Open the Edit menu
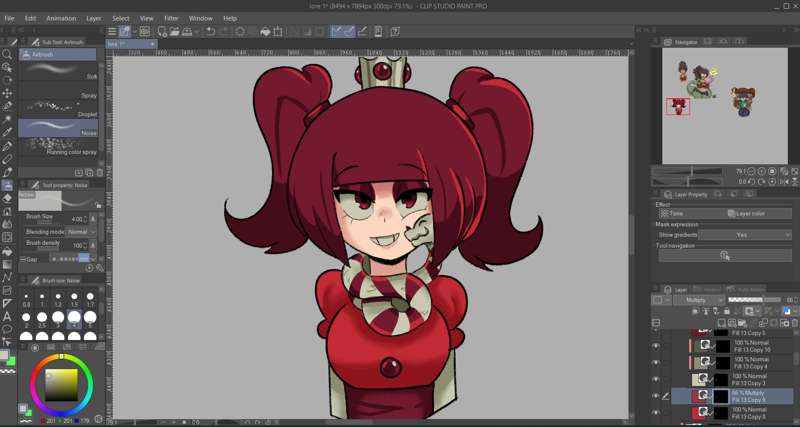The height and width of the screenshot is (427, 800). (x=31, y=18)
